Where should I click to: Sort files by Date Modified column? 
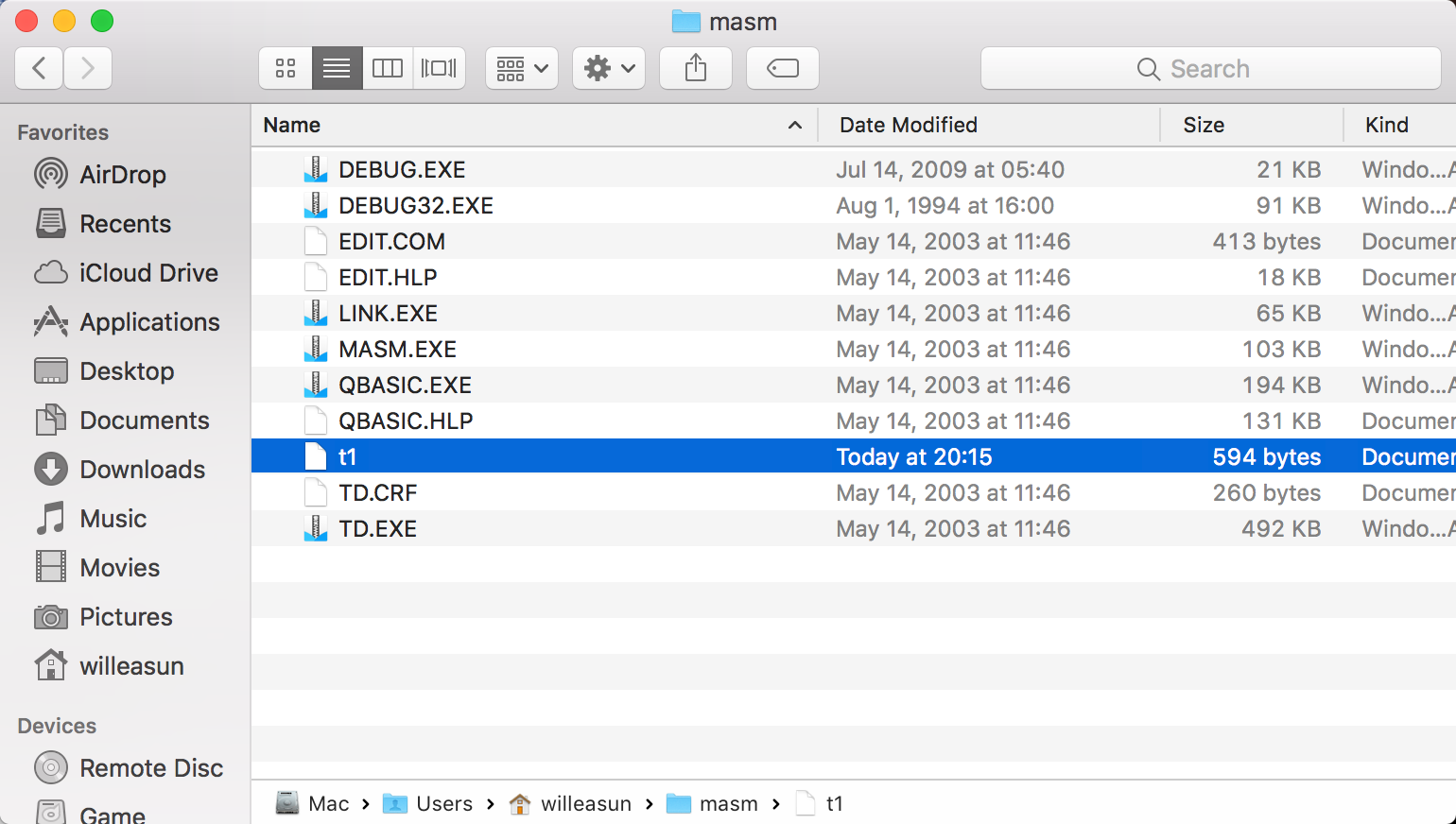click(x=988, y=125)
